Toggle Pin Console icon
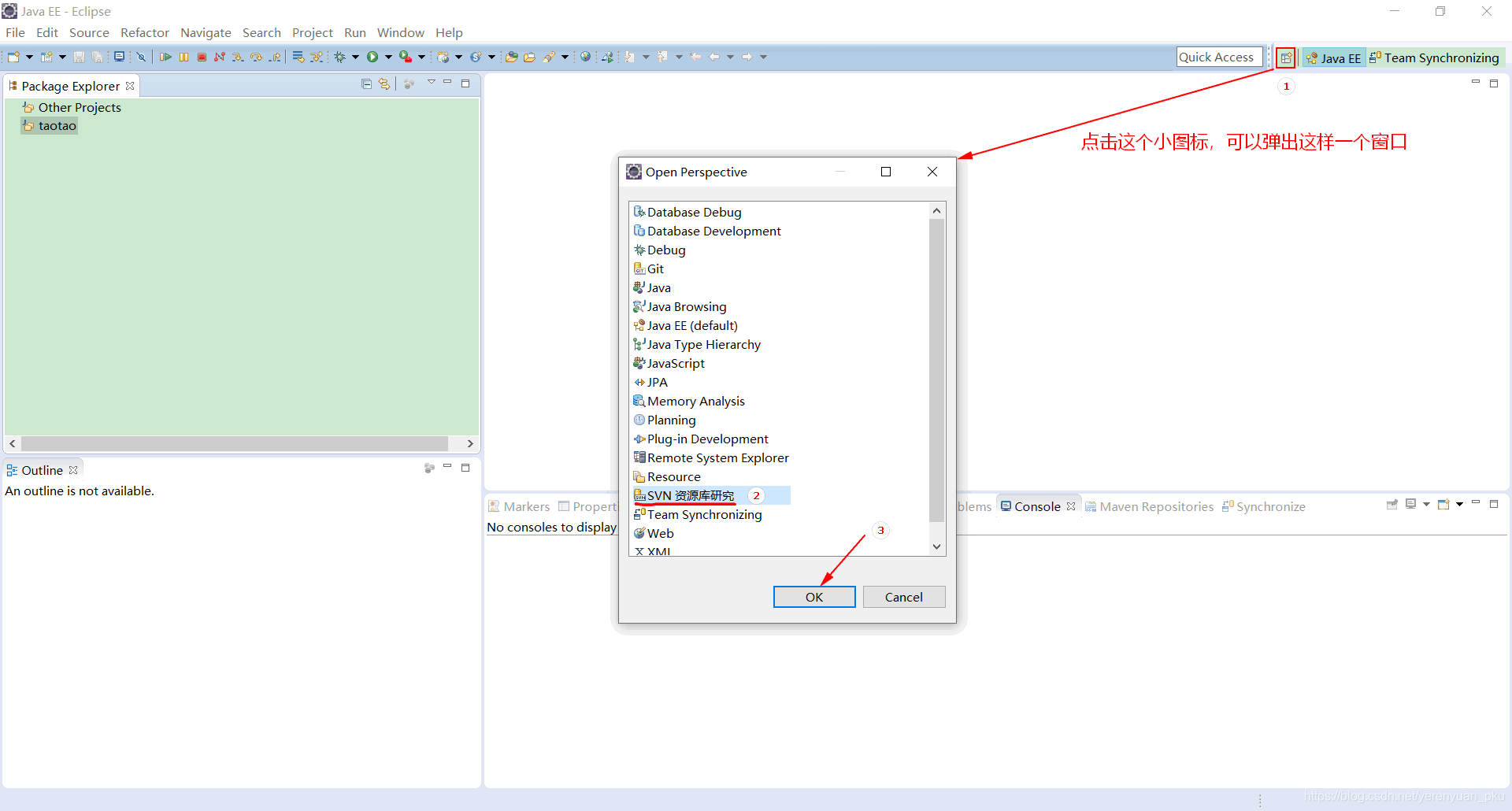Screen dimensions: 1512x811 click(x=1392, y=504)
